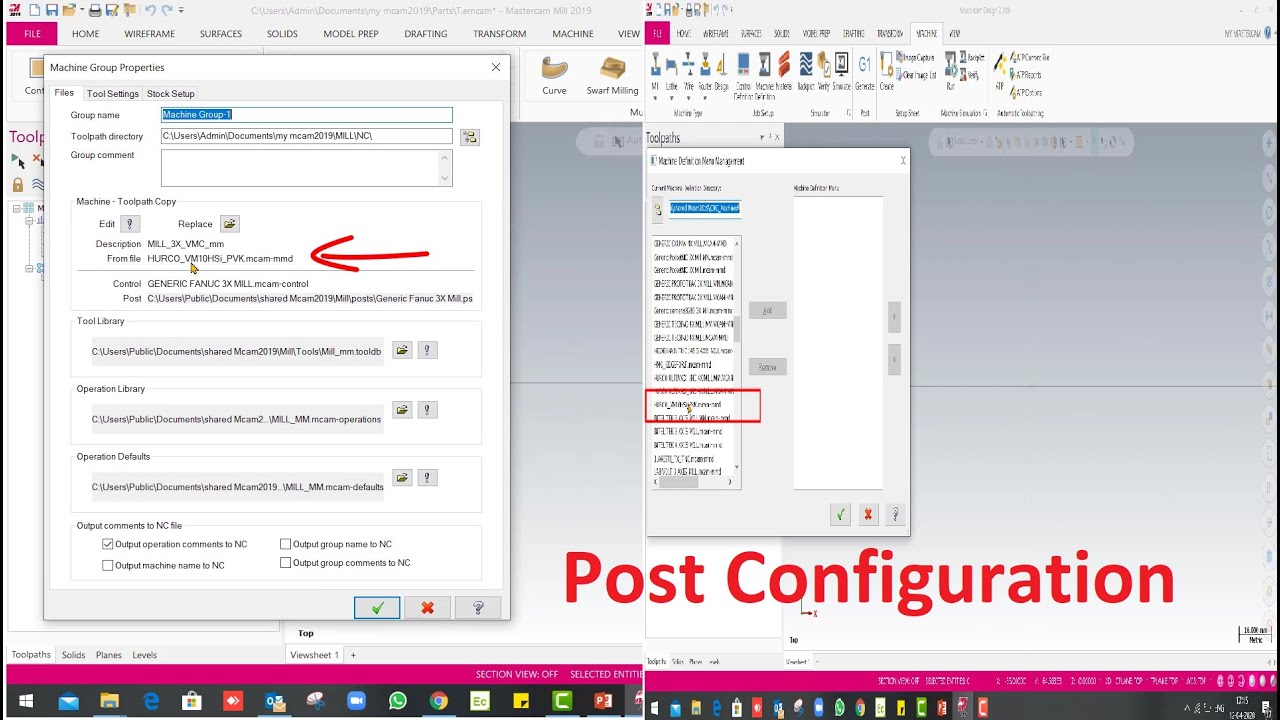1280x720 pixels.
Task: Click Tool Library help question button
Action: 427,351
